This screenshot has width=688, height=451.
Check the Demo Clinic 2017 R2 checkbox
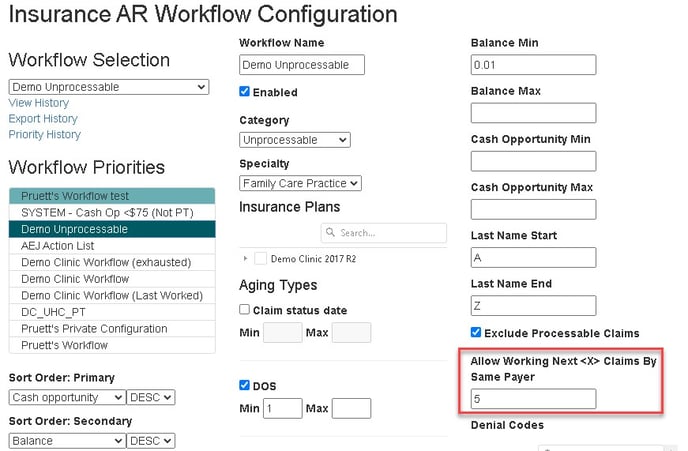[x=260, y=258]
